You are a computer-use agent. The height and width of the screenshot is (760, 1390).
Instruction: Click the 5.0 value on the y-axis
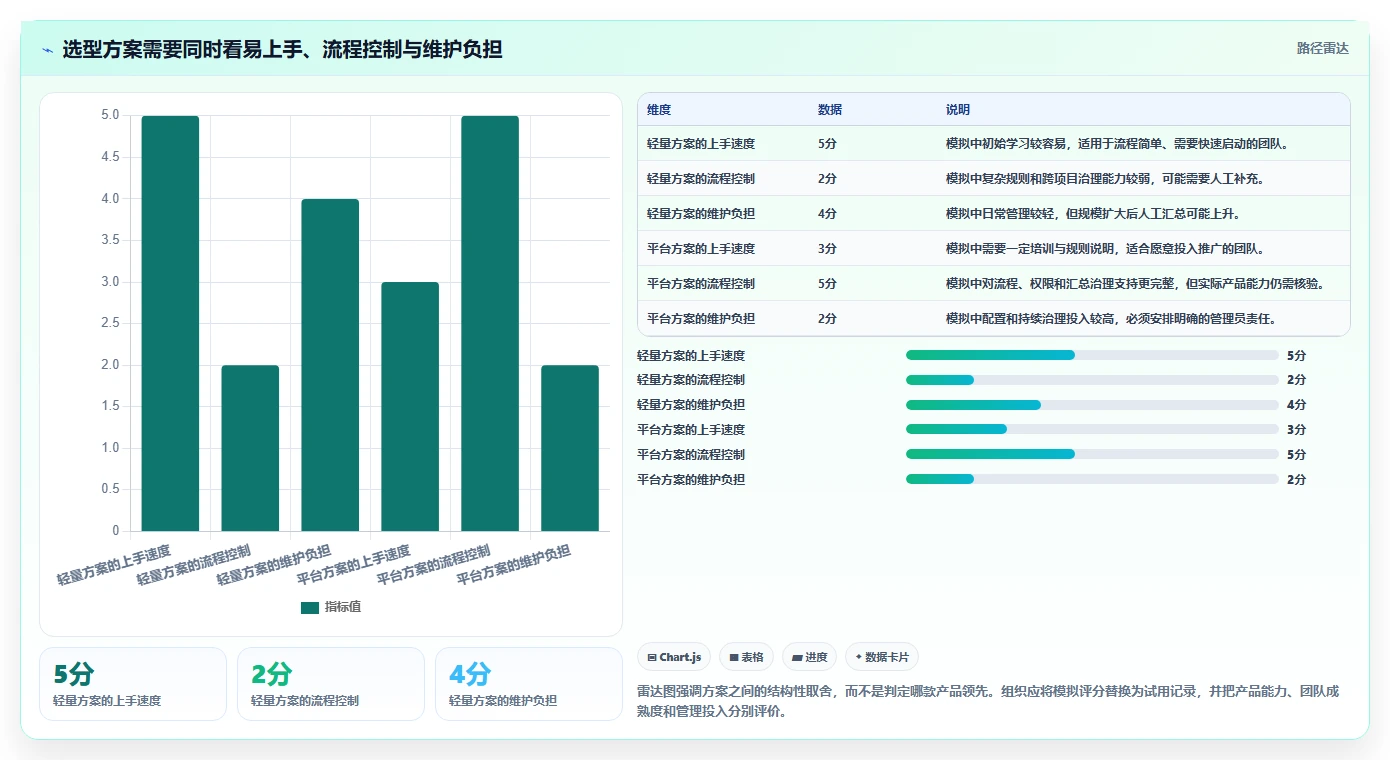pyautogui.click(x=110, y=115)
